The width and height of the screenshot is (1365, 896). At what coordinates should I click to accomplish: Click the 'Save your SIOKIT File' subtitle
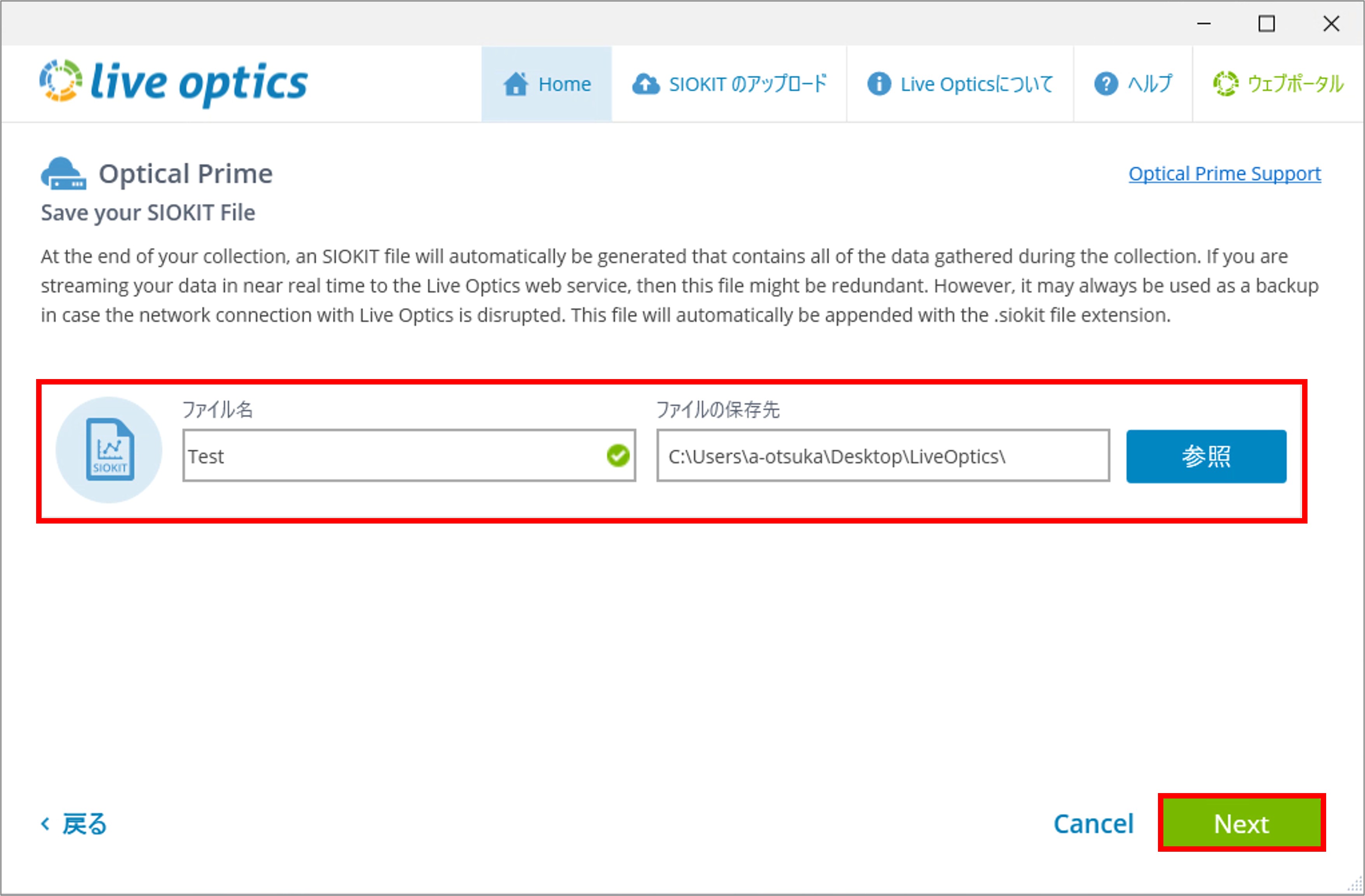(x=148, y=213)
